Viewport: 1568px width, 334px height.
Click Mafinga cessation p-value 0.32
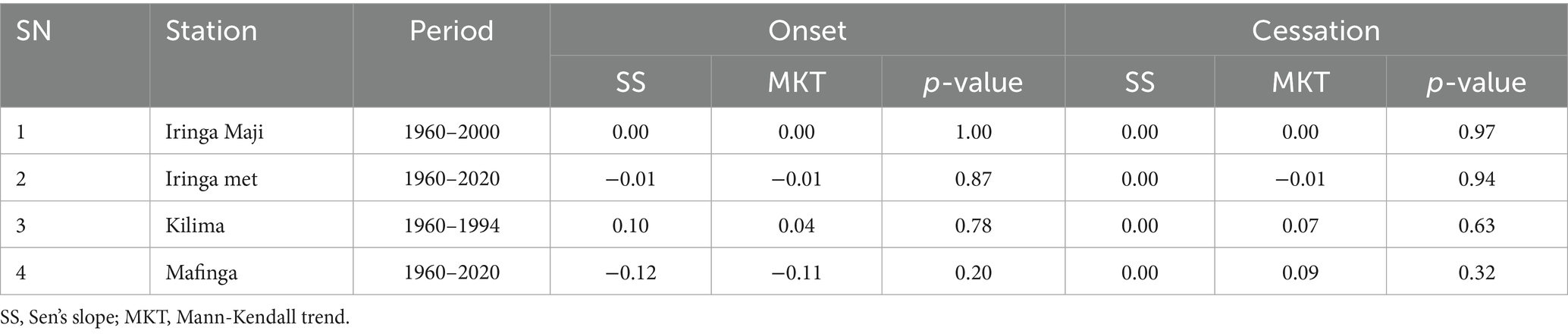point(1476,273)
